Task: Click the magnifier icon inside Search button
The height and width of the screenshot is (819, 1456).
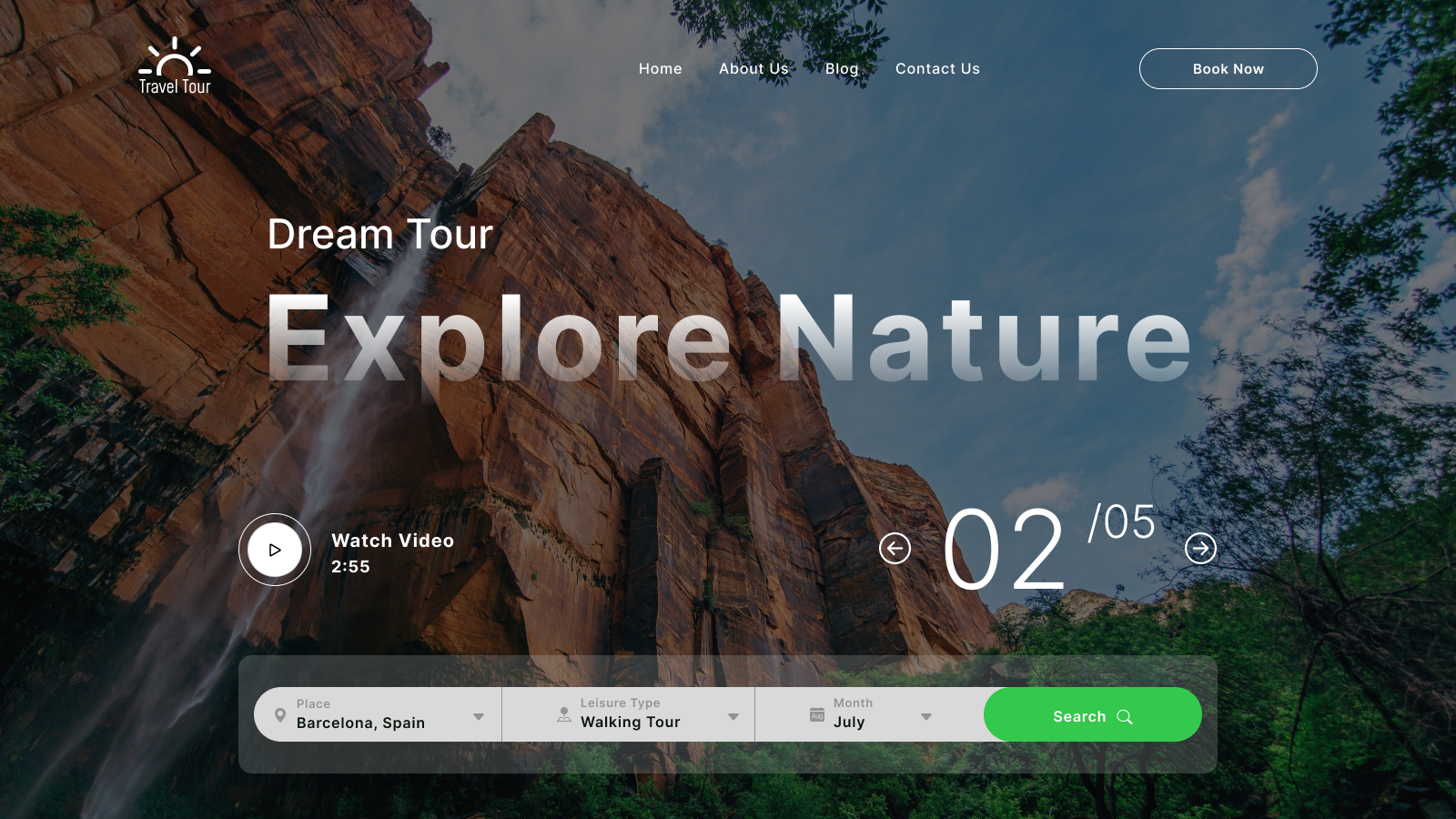Action: coord(1127,716)
